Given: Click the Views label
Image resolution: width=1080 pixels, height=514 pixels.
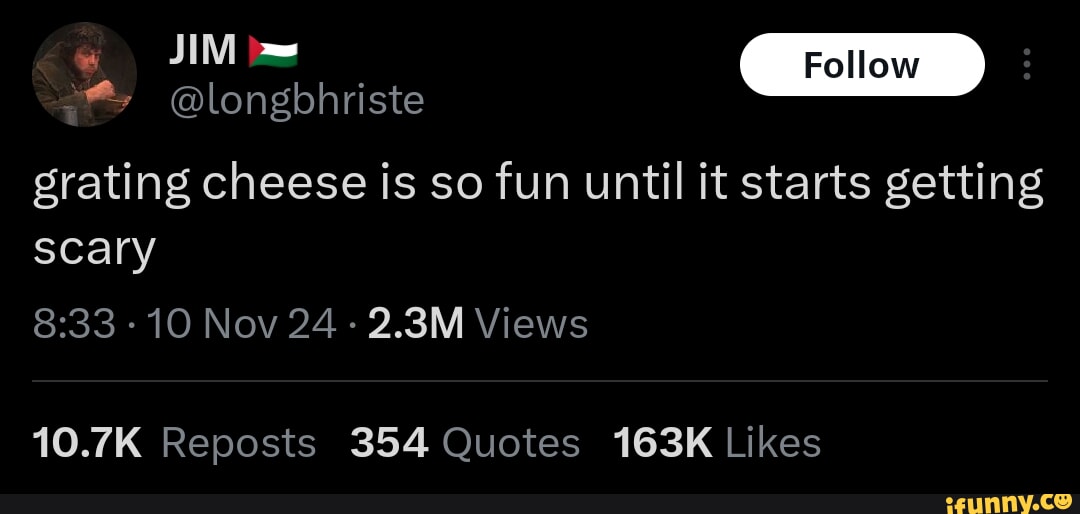Looking at the screenshot, I should pos(531,324).
